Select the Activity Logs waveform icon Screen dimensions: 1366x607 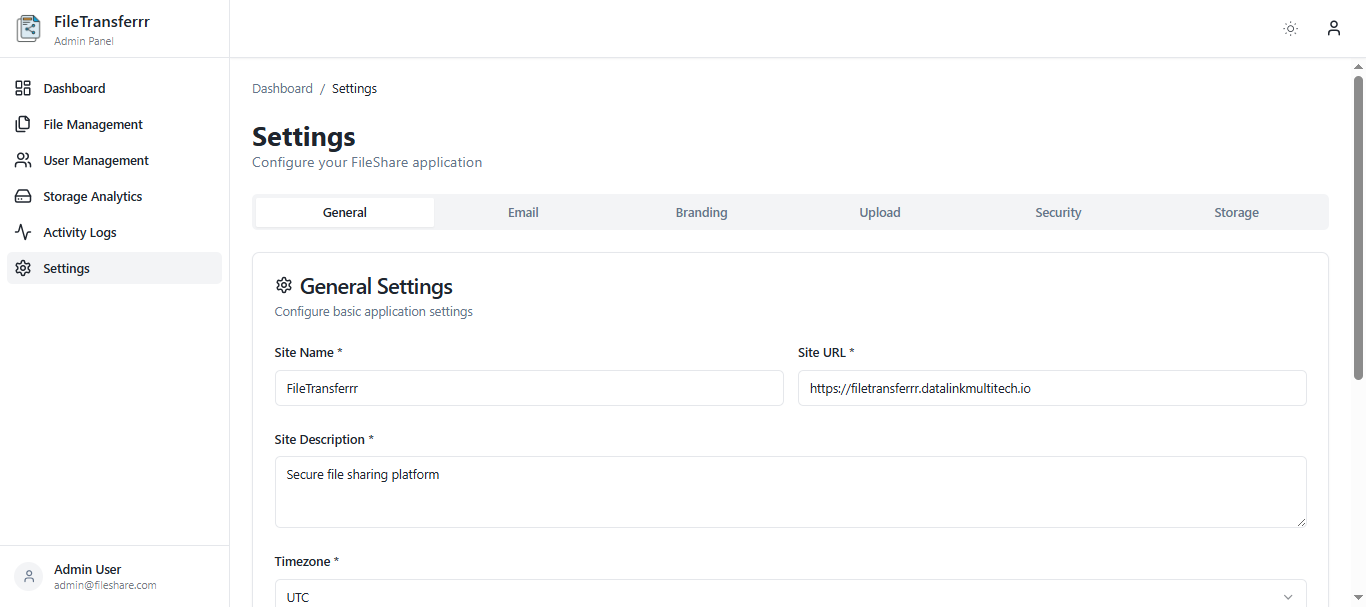coord(23,232)
